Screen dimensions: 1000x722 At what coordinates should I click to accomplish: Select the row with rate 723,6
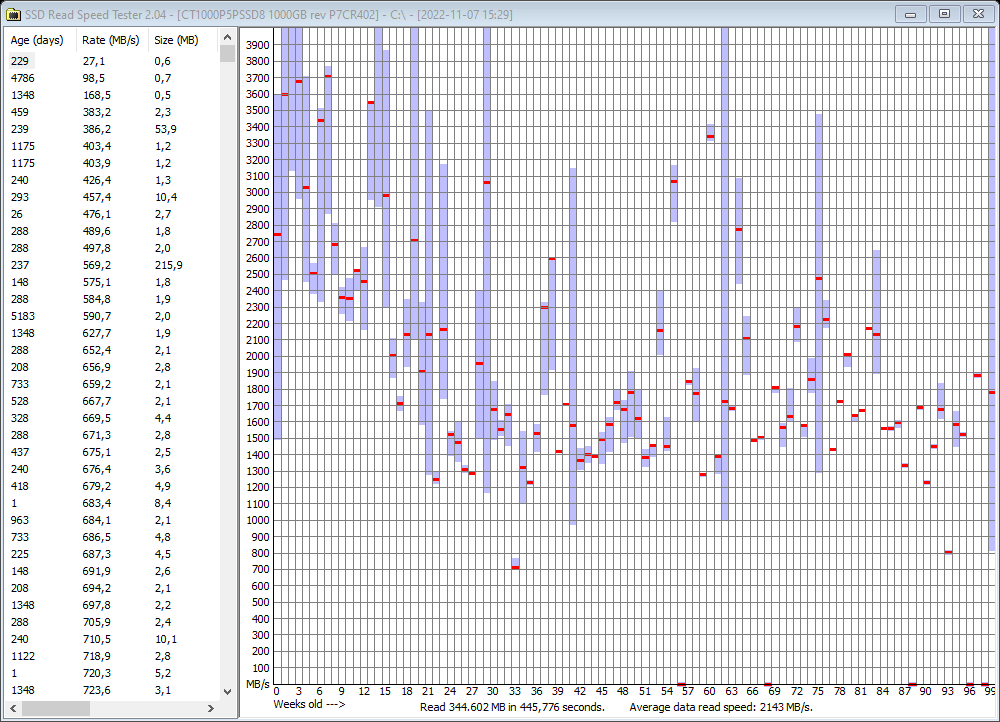112,690
